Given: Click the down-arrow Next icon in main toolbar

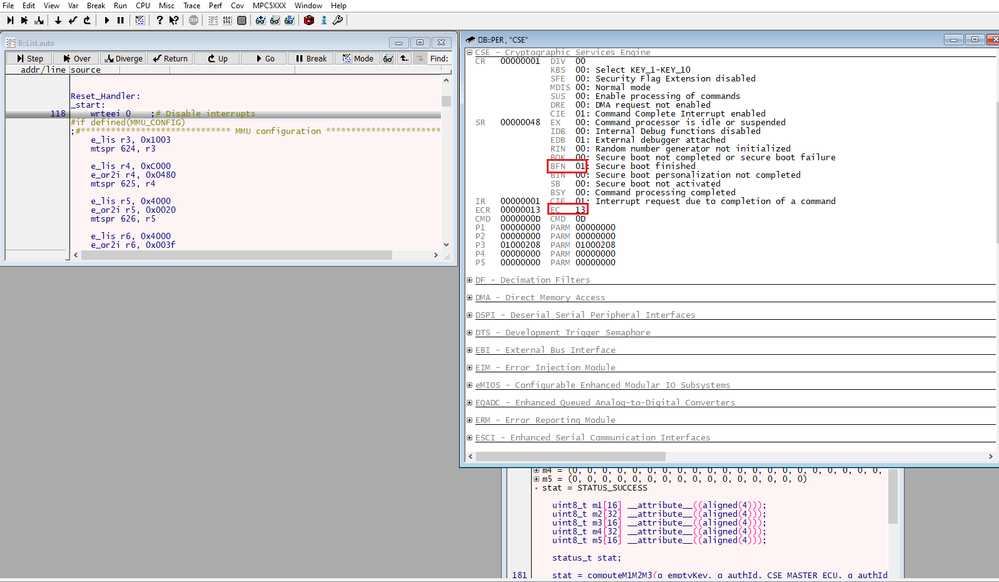Looking at the screenshot, I should [x=58, y=20].
